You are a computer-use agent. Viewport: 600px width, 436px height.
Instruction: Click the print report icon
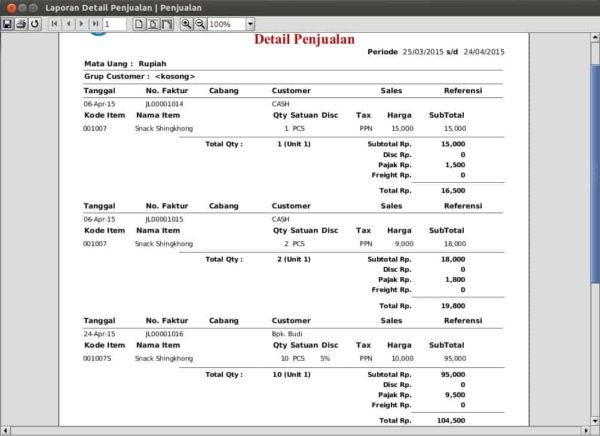[x=21, y=23]
